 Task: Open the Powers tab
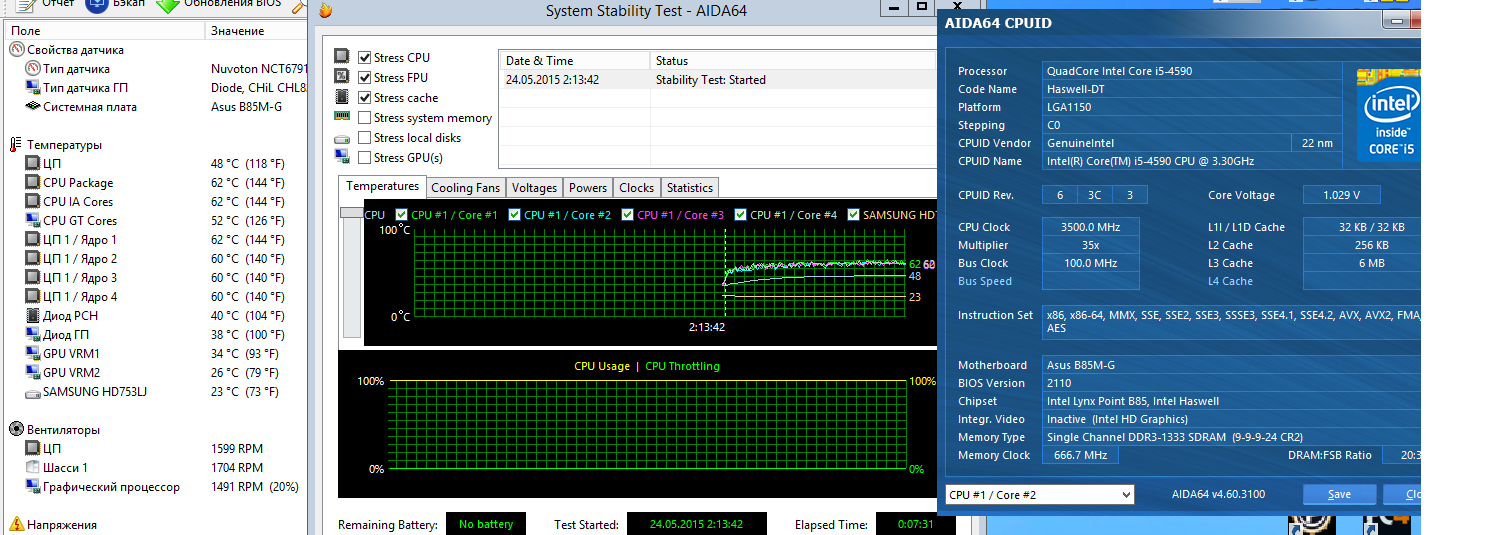pyautogui.click(x=588, y=188)
